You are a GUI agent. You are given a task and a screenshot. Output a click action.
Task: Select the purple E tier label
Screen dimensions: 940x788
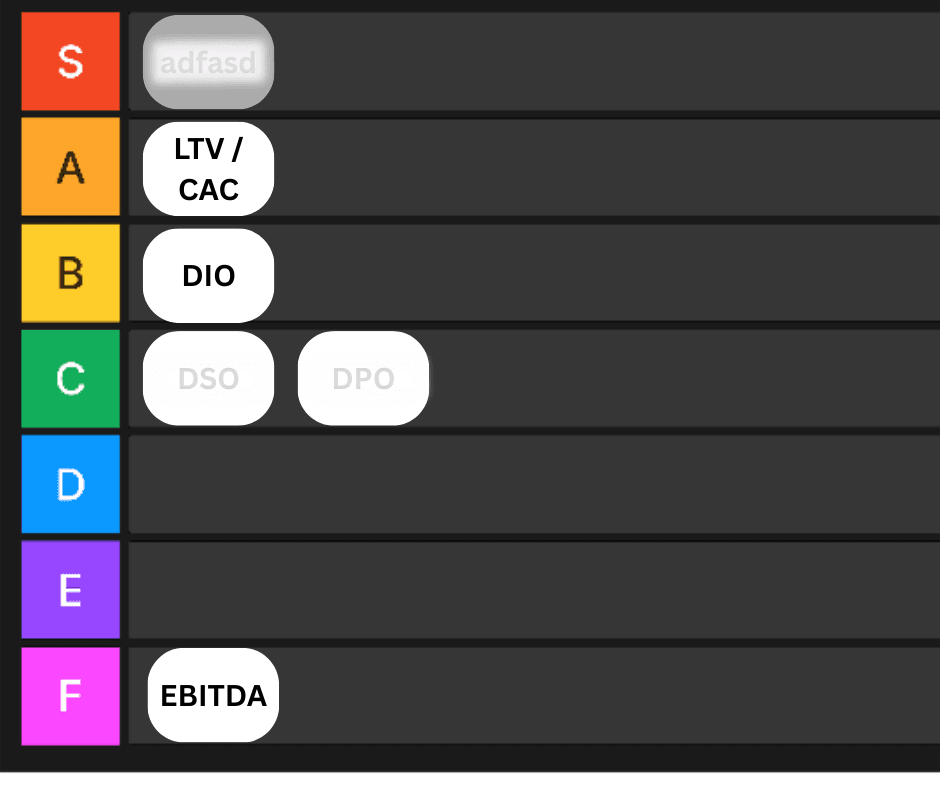pyautogui.click(x=71, y=591)
